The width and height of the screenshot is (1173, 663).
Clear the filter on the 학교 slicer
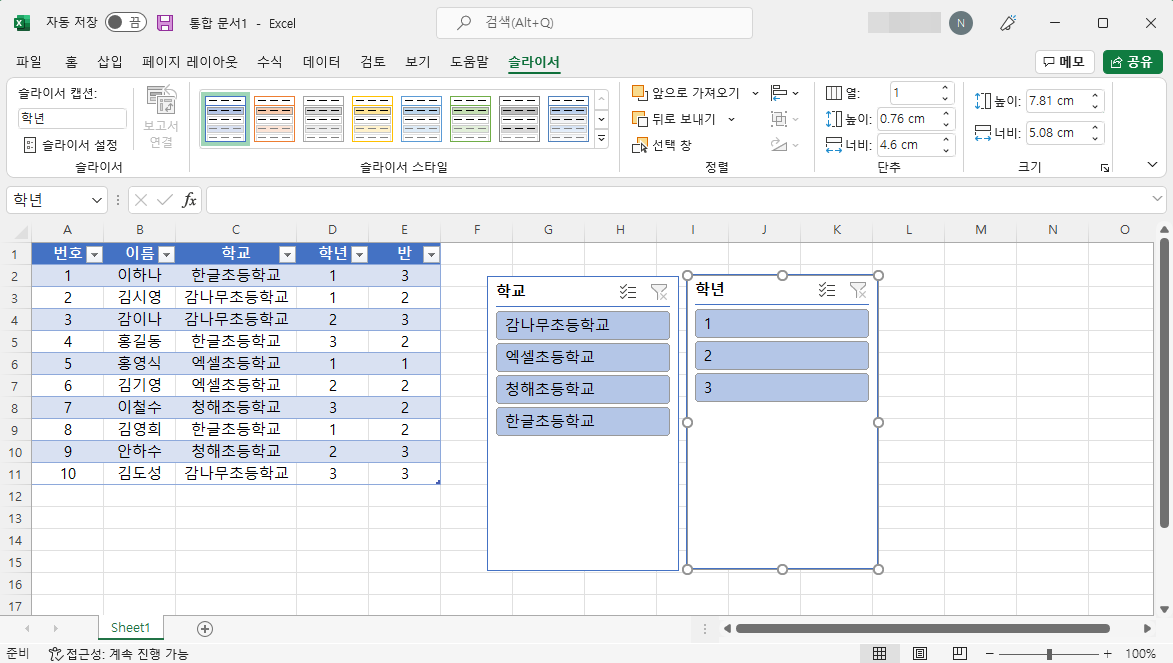(x=658, y=291)
